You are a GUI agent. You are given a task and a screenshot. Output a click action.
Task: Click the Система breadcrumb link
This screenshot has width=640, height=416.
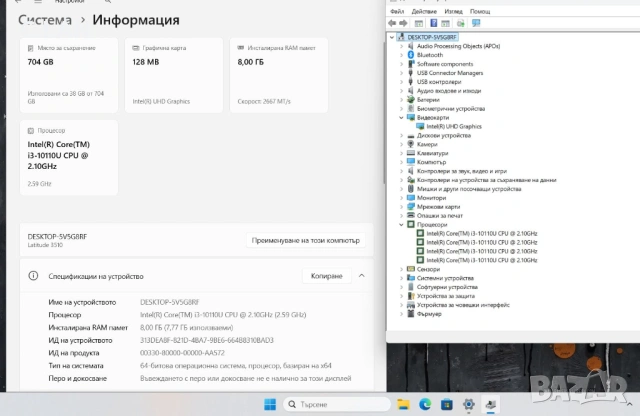click(45, 20)
